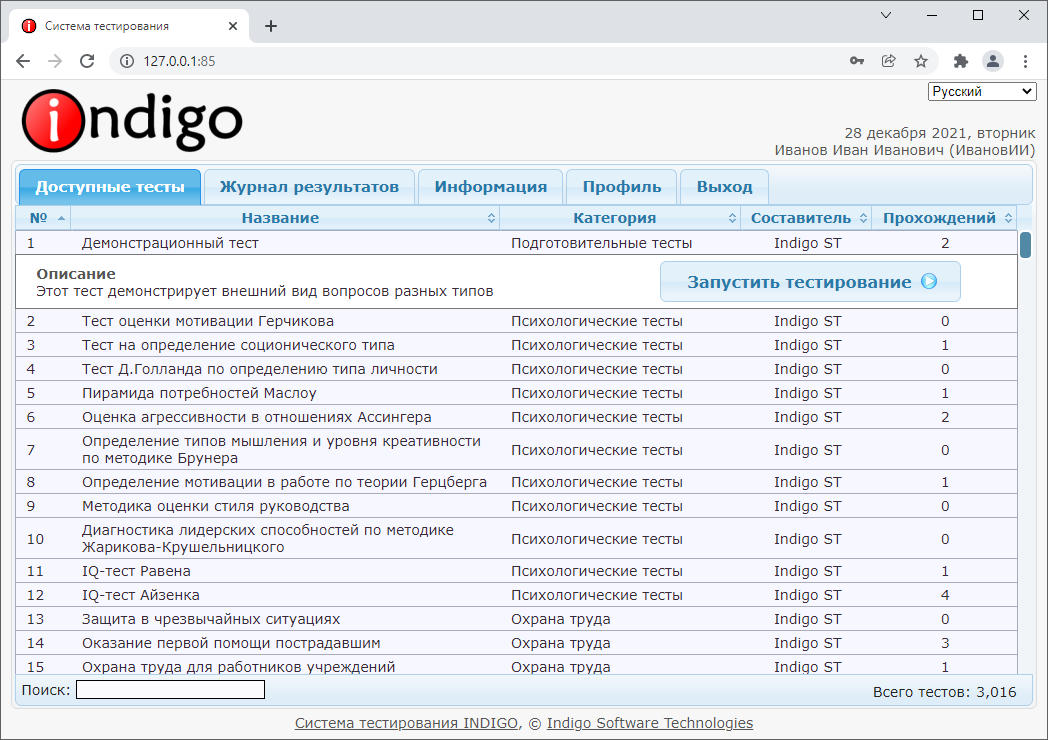Click the Всего тестов: 3,016 counter

coord(944,692)
